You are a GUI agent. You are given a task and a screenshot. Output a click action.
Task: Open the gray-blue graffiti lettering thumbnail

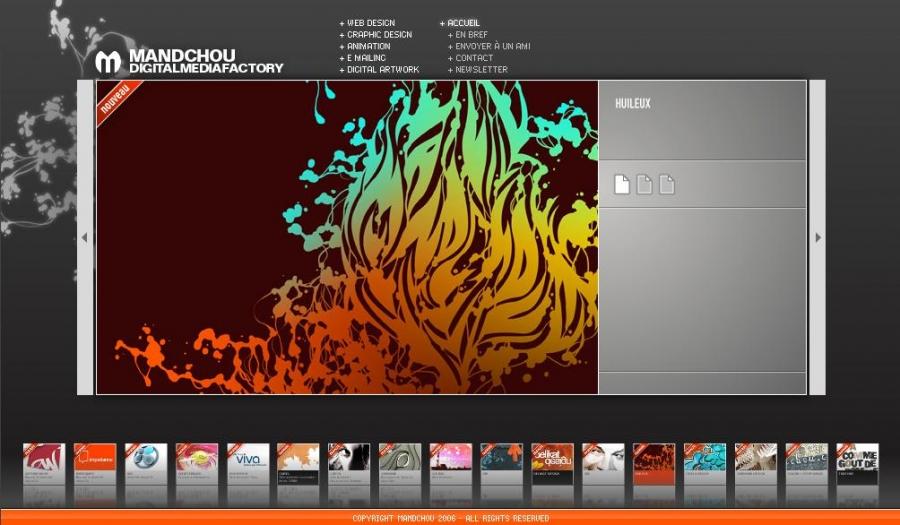click(807, 464)
